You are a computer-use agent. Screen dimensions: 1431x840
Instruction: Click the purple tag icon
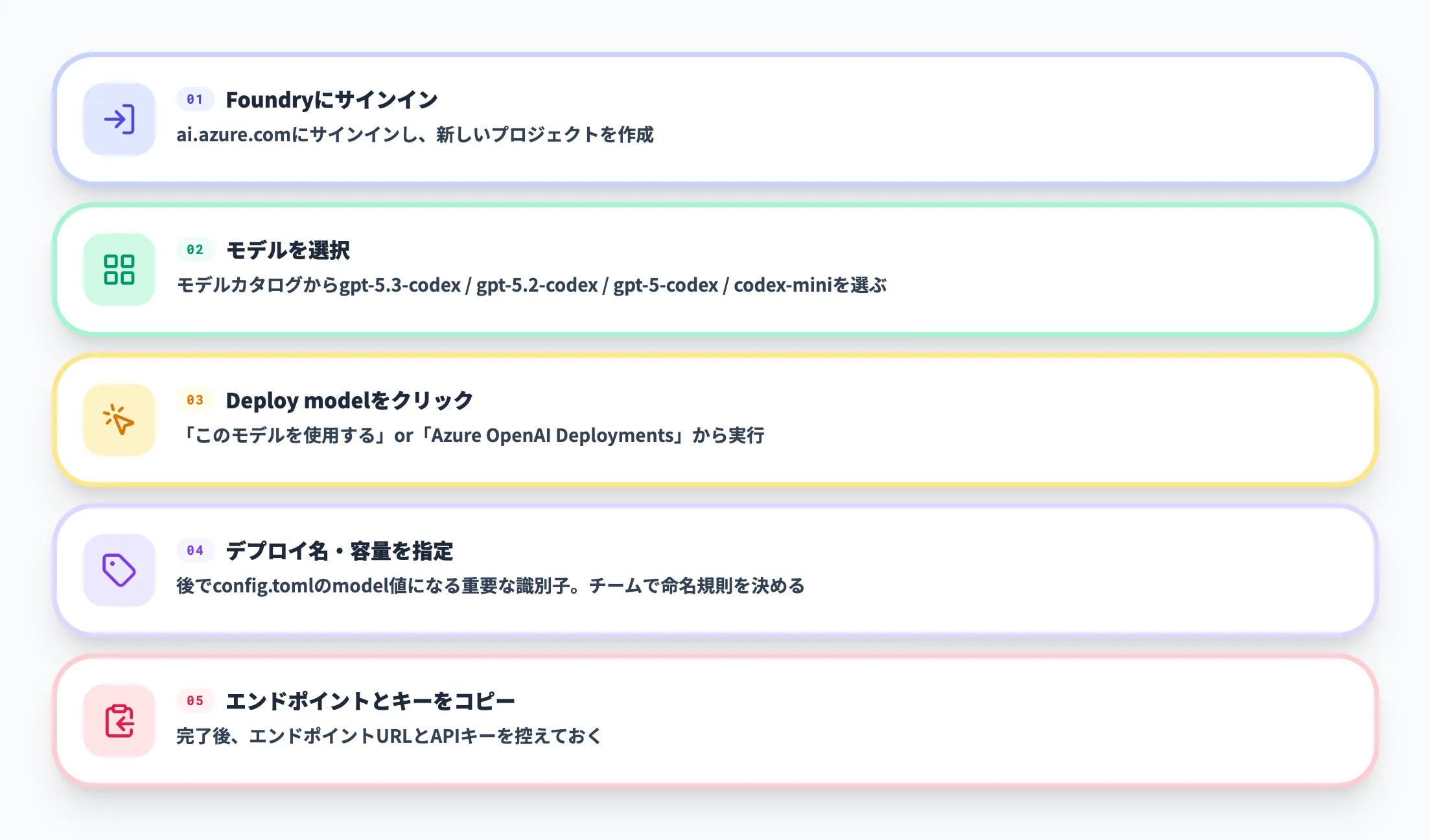[119, 570]
